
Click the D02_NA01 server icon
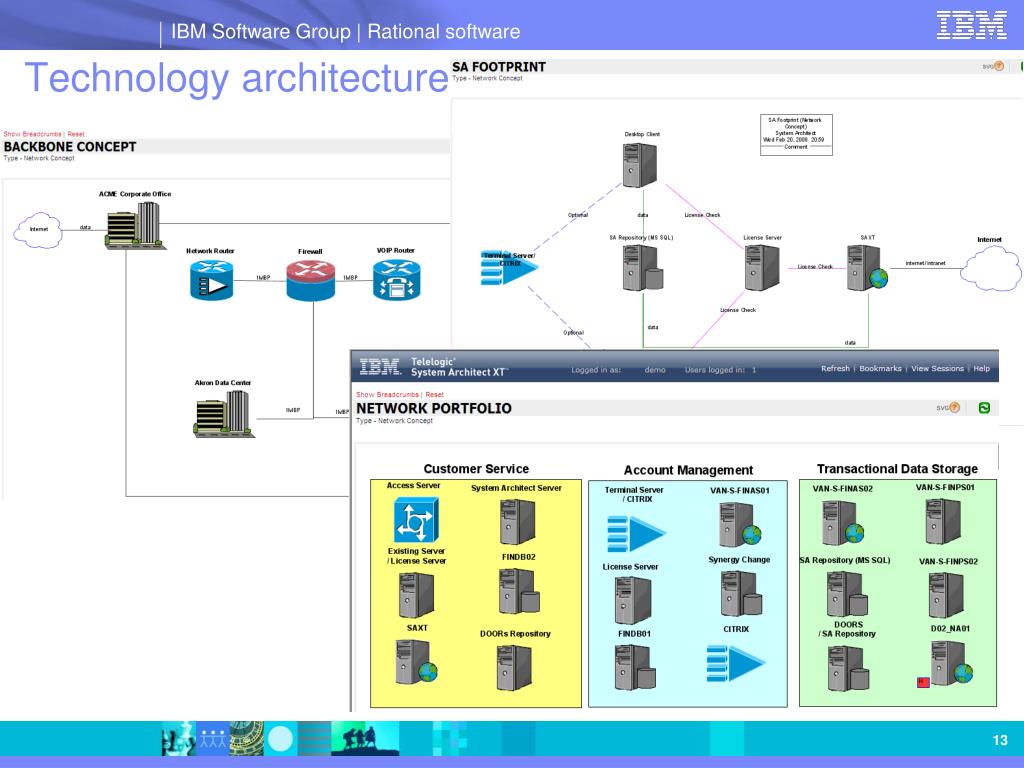click(x=952, y=663)
